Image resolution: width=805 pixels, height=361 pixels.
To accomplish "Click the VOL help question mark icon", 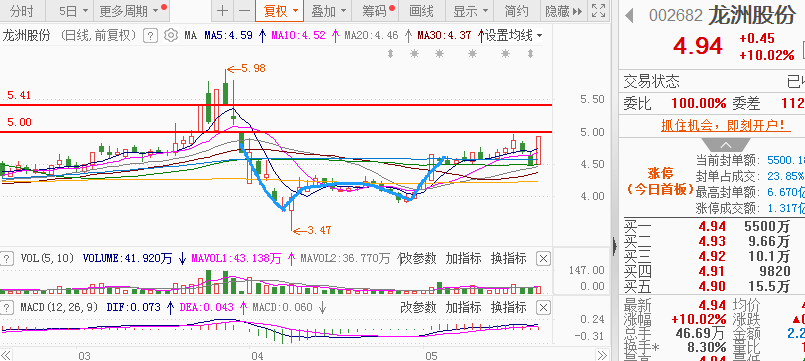I will [7, 258].
